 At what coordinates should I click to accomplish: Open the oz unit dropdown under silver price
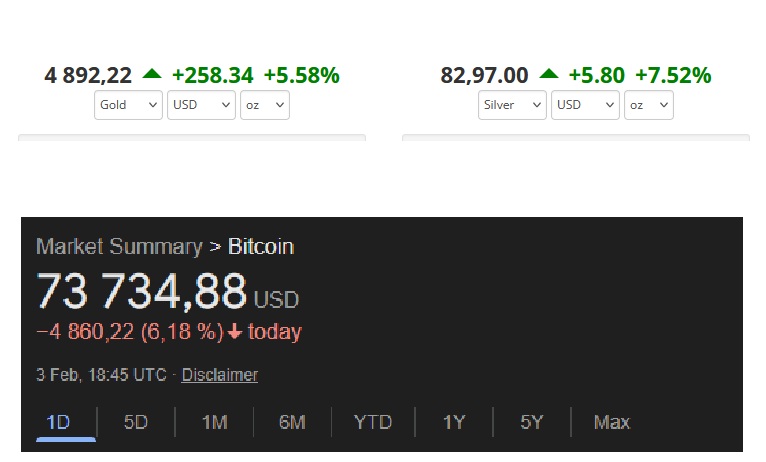pyautogui.click(x=649, y=105)
